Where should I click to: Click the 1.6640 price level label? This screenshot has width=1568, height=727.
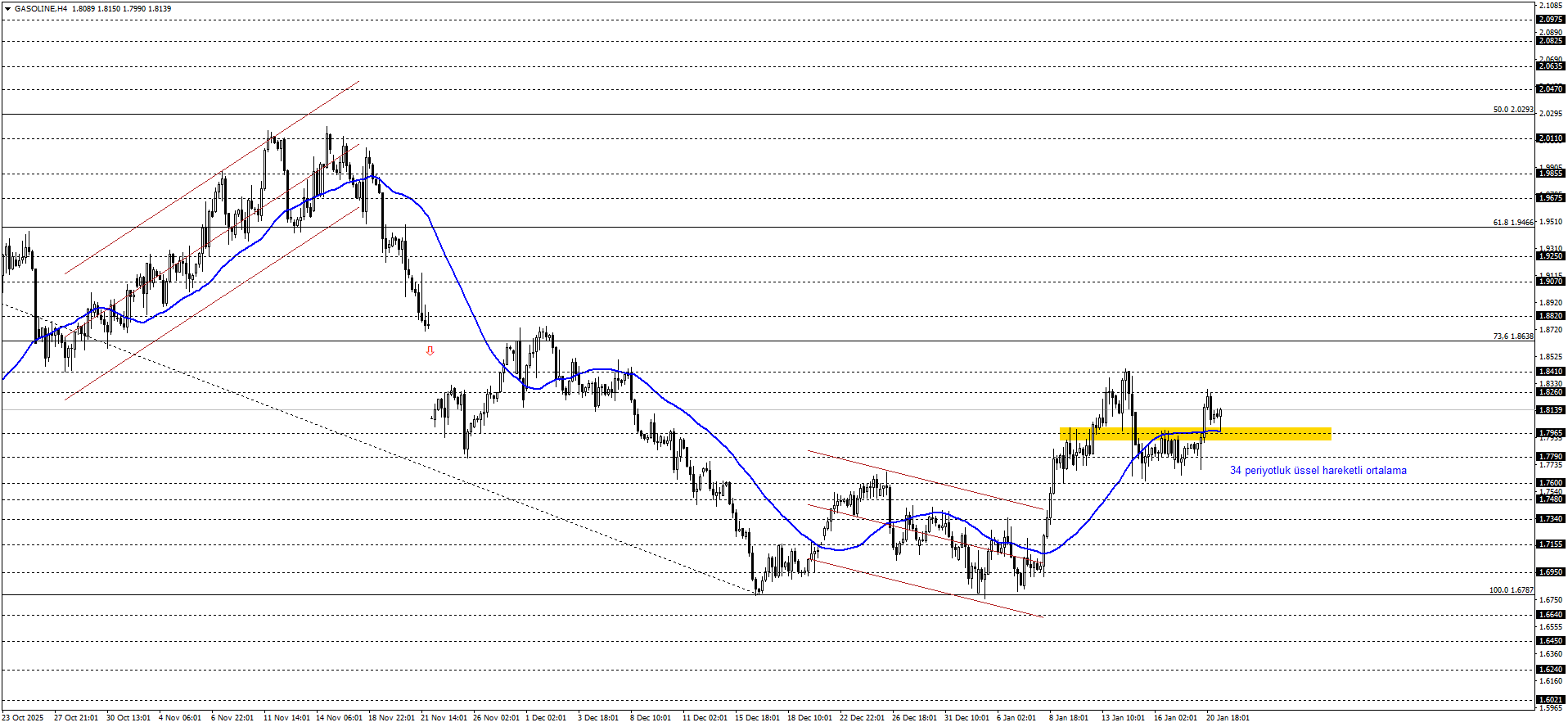click(x=1551, y=615)
